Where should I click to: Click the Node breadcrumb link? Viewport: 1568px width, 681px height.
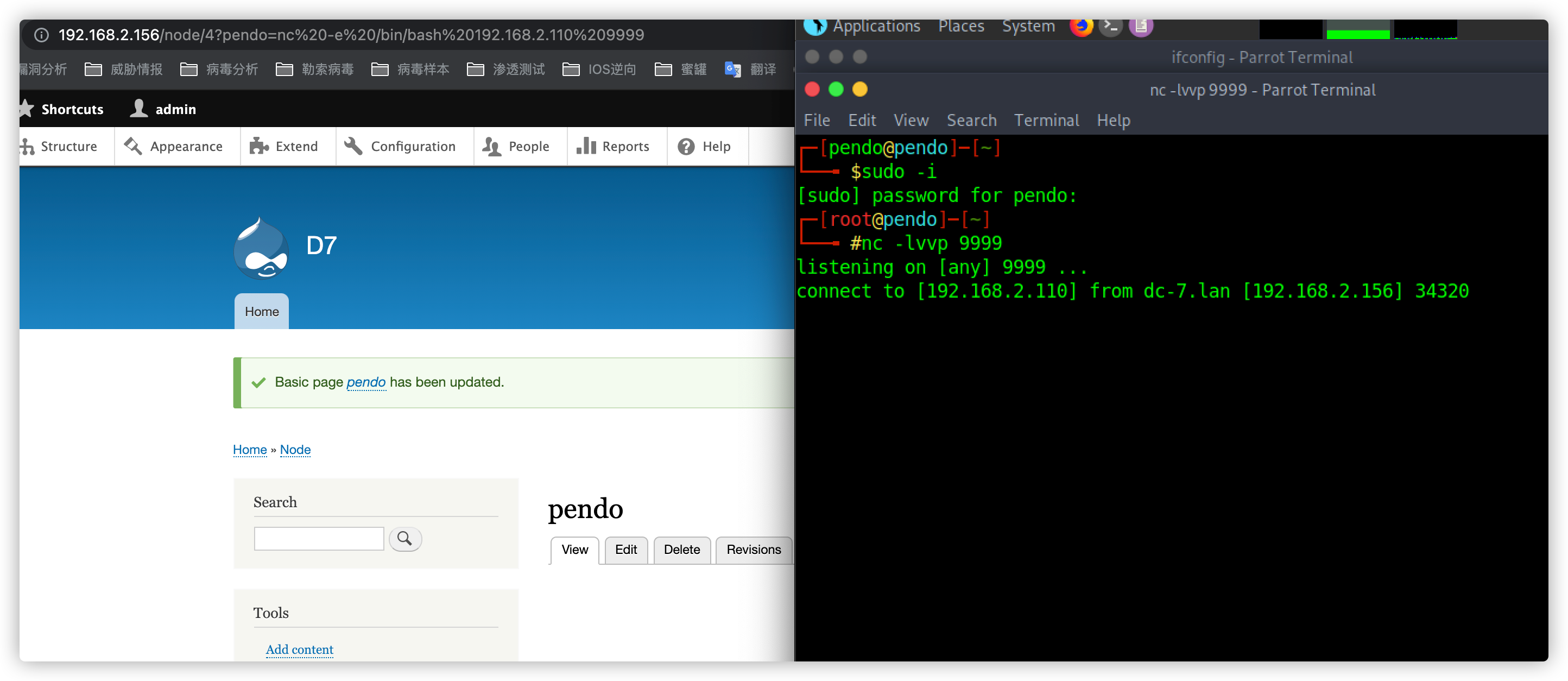(x=295, y=449)
